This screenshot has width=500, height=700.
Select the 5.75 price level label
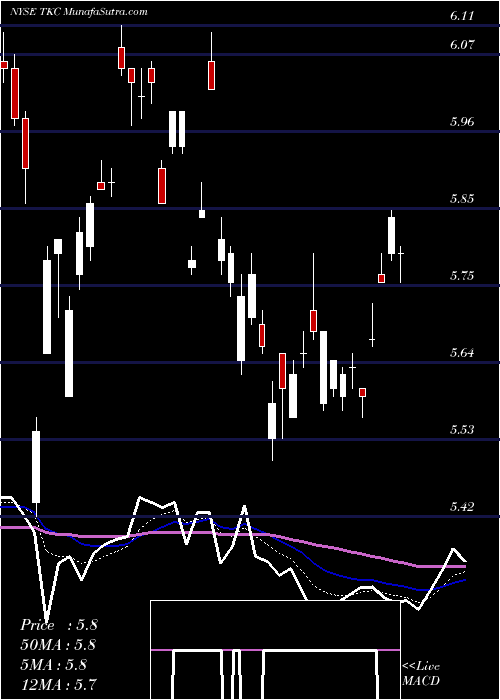click(x=462, y=275)
